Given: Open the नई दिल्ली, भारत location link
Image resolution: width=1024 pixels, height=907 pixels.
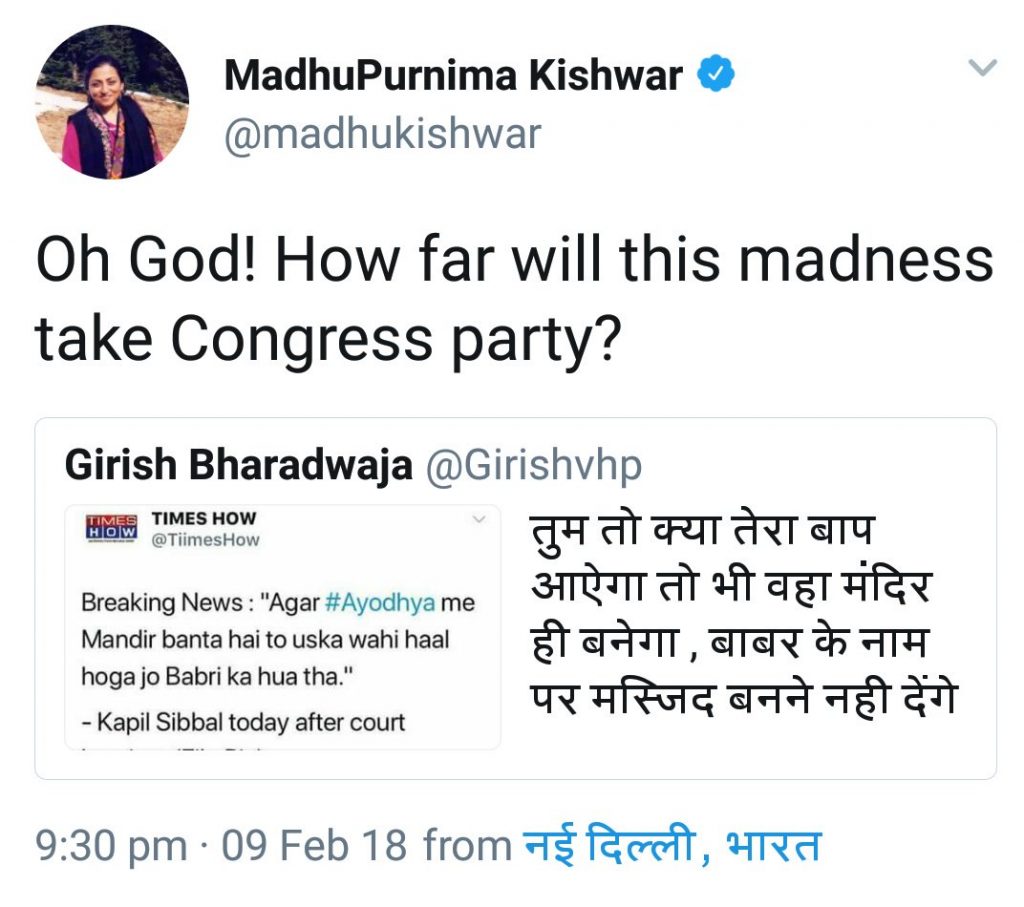Looking at the screenshot, I should pyautogui.click(x=673, y=845).
